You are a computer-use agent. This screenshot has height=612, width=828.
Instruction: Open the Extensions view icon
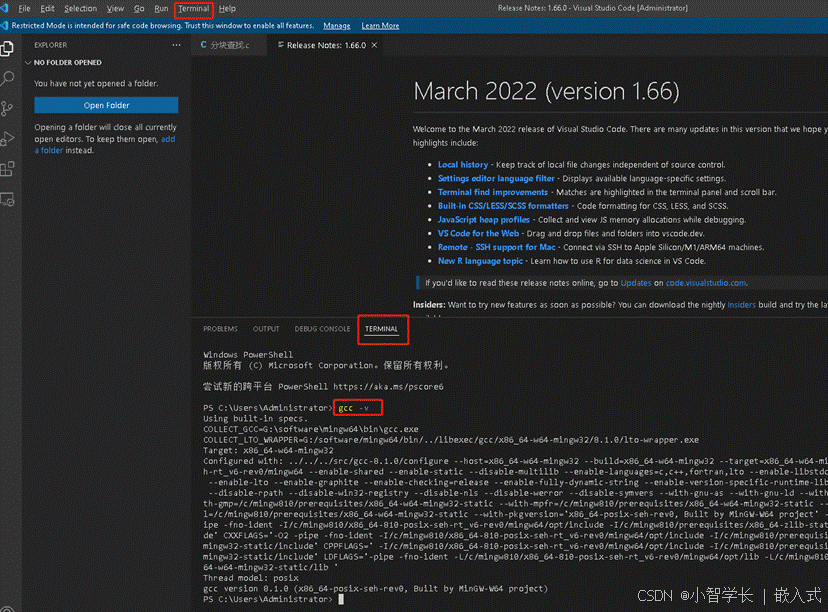(x=7, y=169)
